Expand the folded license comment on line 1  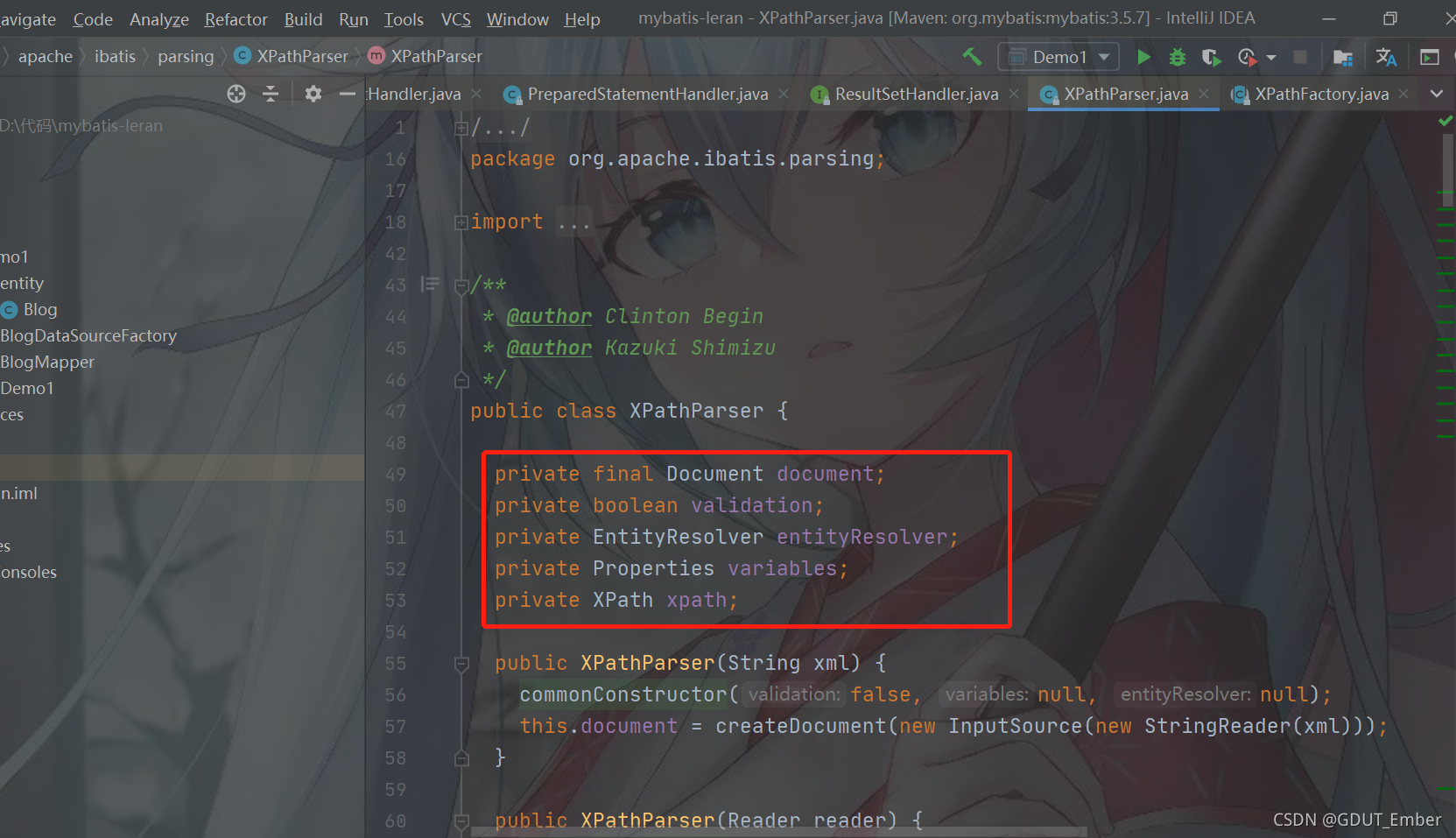(x=461, y=128)
